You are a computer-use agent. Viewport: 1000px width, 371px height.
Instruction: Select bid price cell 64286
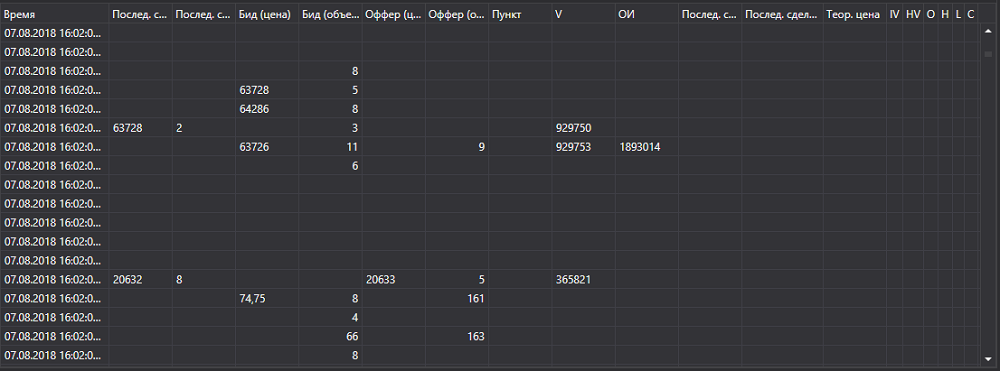point(267,109)
